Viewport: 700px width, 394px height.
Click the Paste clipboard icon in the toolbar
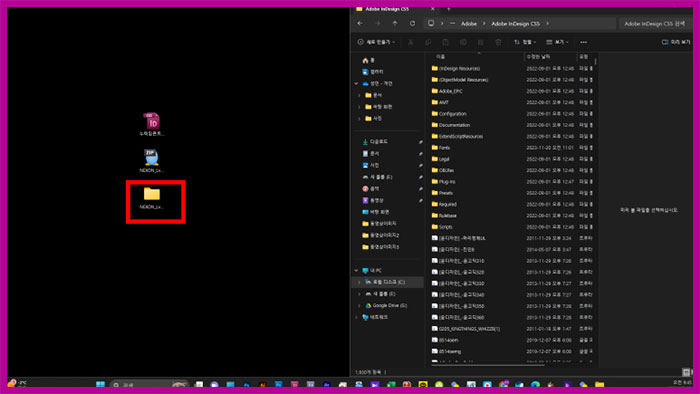tap(446, 42)
